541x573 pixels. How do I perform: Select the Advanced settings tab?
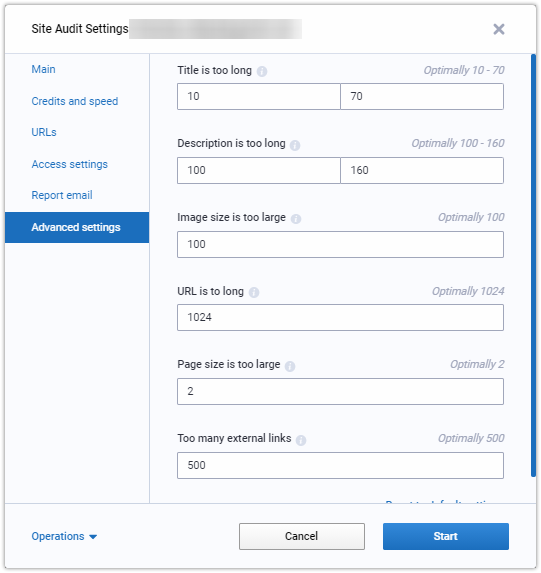pyautogui.click(x=77, y=227)
